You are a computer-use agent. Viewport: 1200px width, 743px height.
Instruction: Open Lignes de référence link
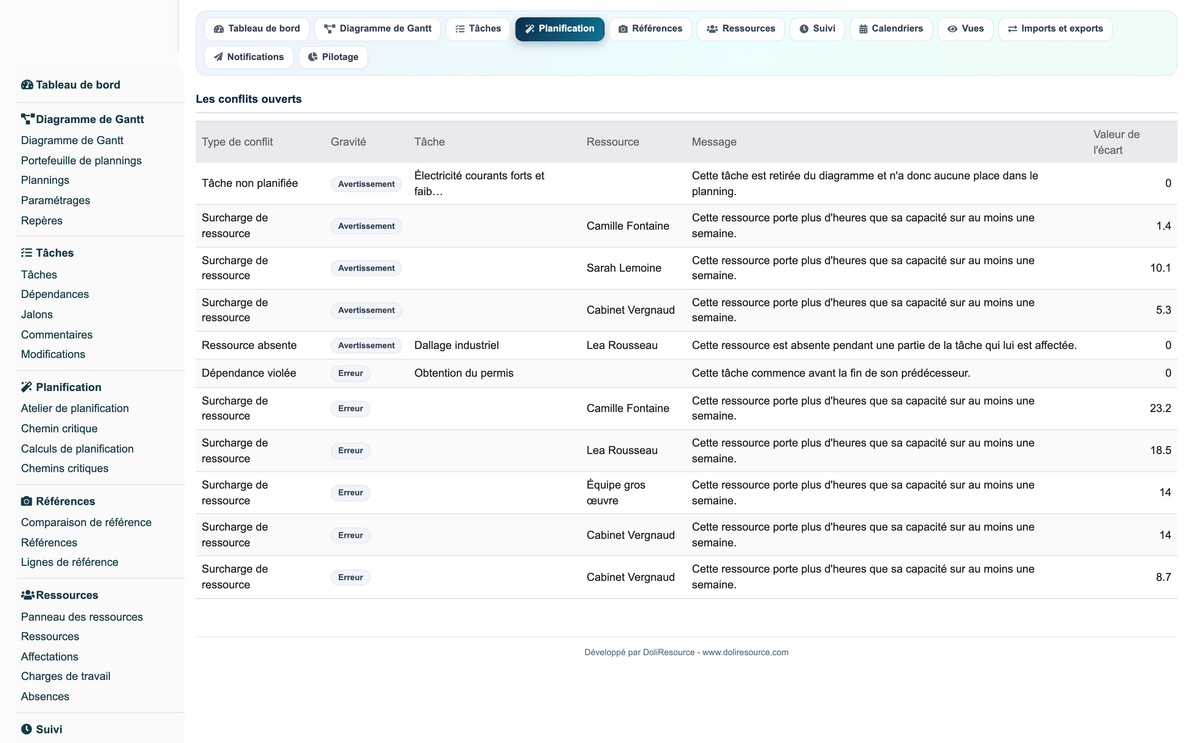tap(70, 562)
